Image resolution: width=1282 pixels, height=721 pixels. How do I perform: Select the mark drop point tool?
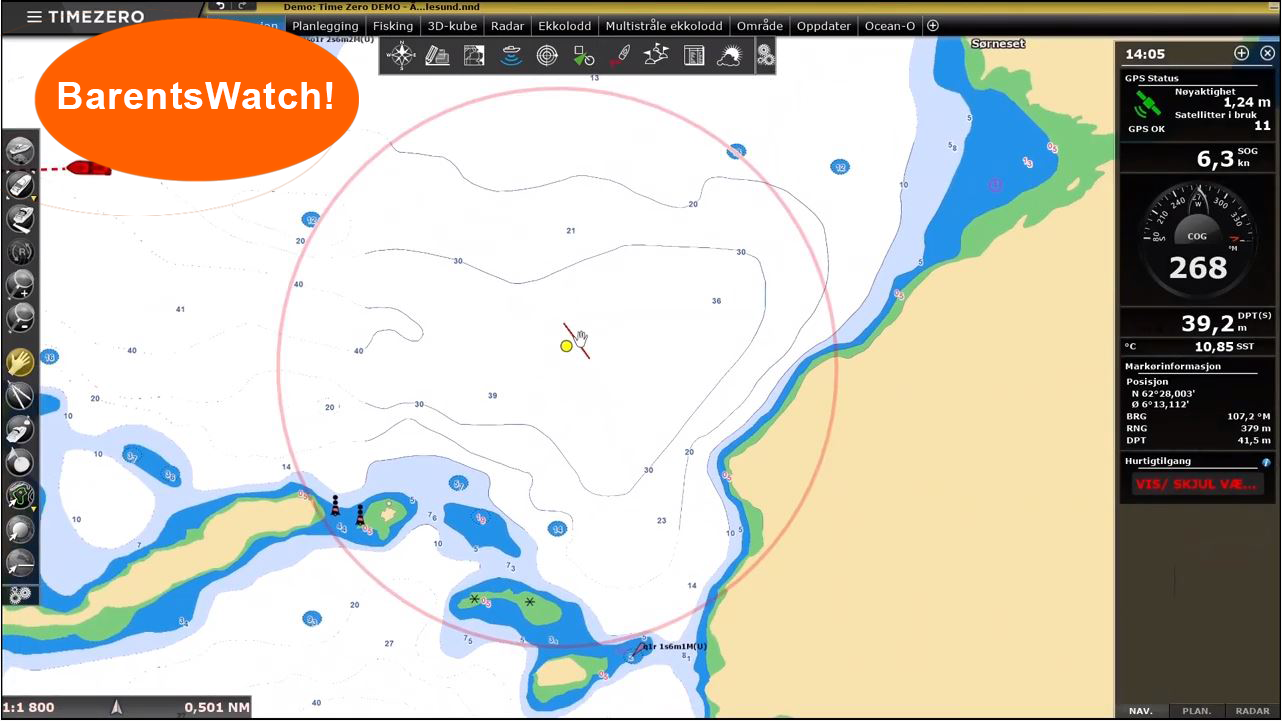(x=21, y=462)
